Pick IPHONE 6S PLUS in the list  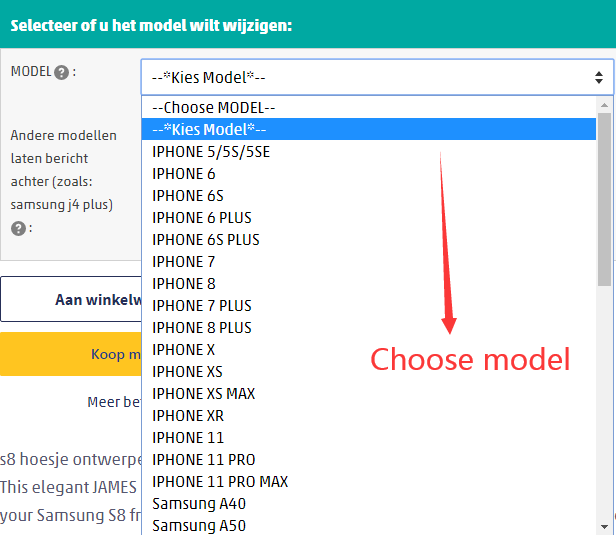point(368,240)
